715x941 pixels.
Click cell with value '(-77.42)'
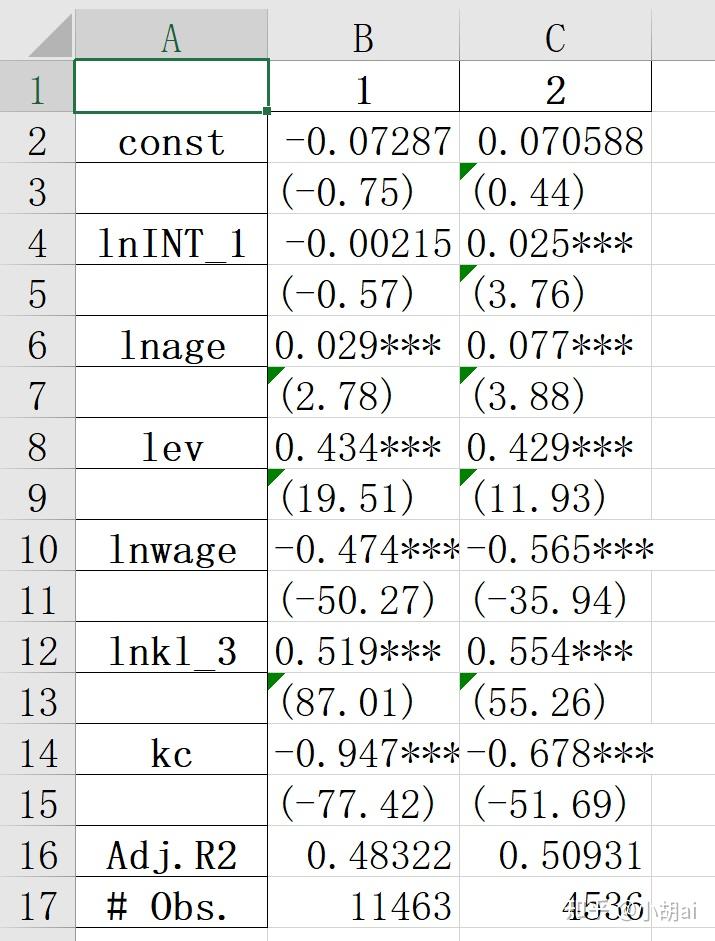[364, 801]
